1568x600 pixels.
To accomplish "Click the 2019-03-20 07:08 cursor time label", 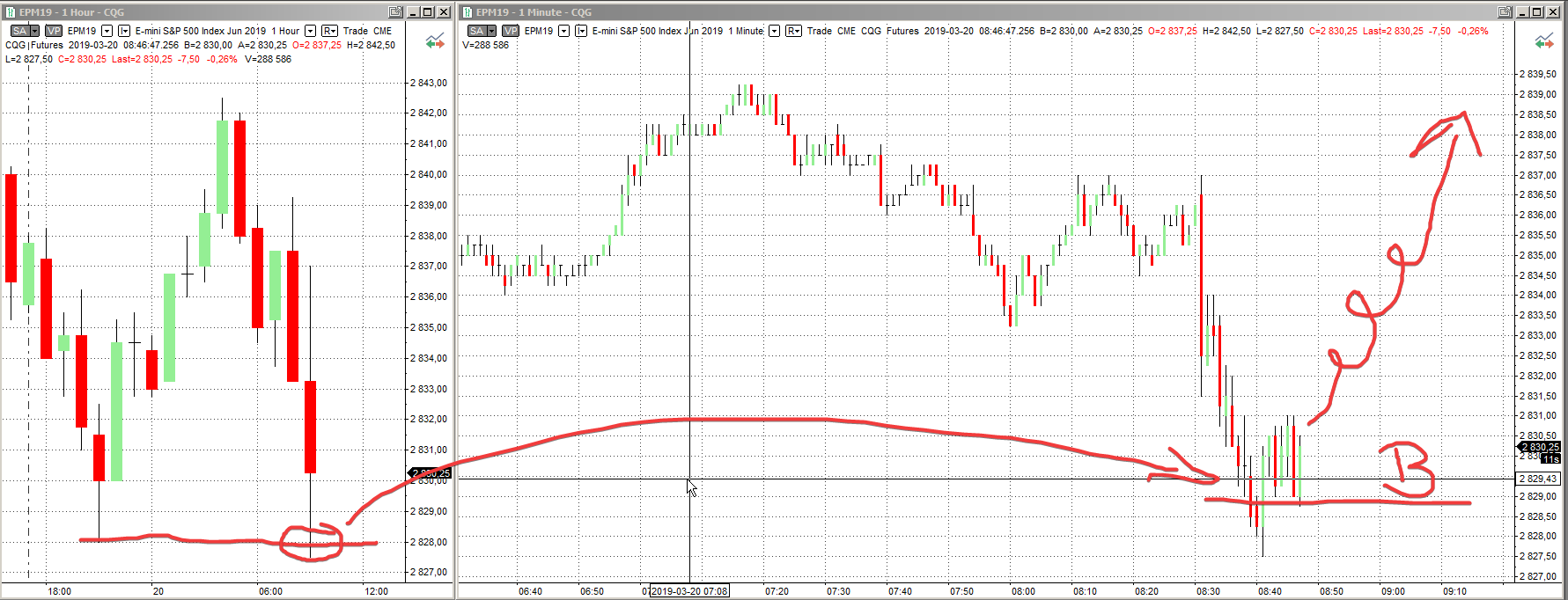I will [689, 591].
